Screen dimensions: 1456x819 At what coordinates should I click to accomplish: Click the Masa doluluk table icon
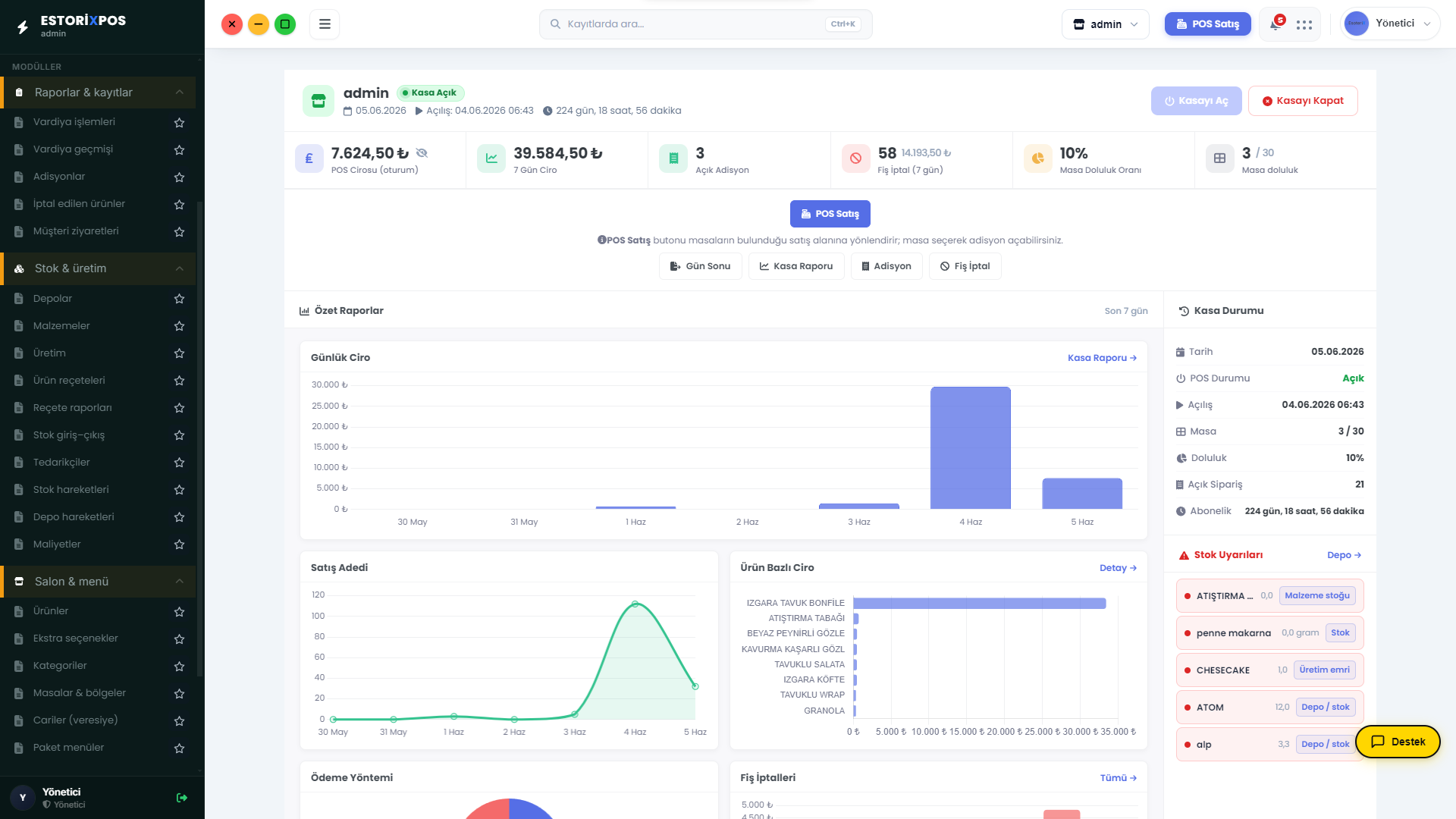(x=1219, y=158)
